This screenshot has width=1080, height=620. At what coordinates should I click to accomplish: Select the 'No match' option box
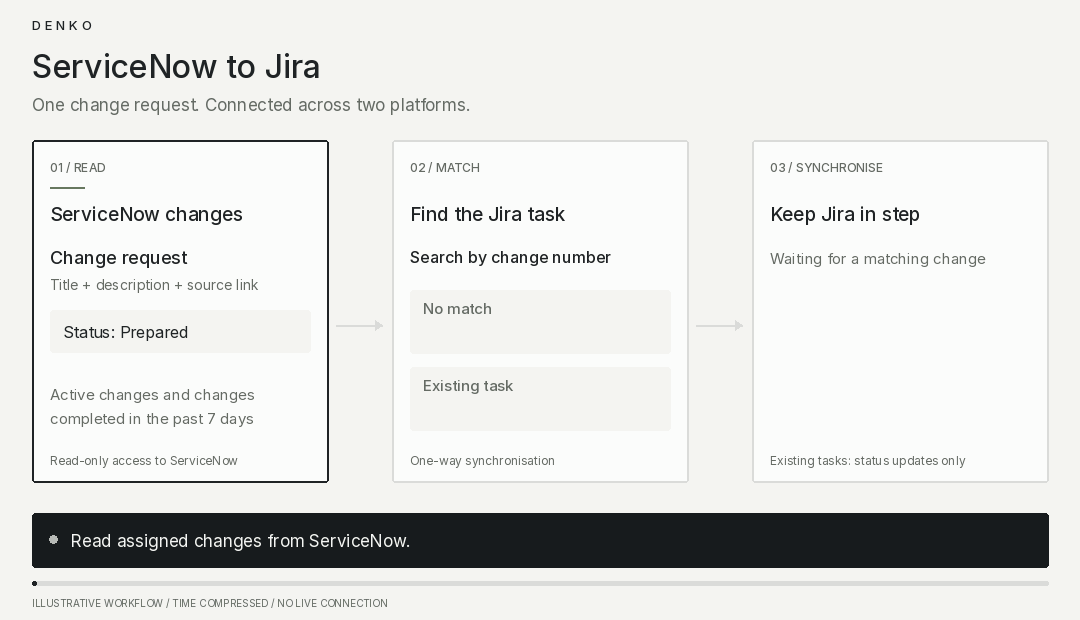[x=541, y=322]
